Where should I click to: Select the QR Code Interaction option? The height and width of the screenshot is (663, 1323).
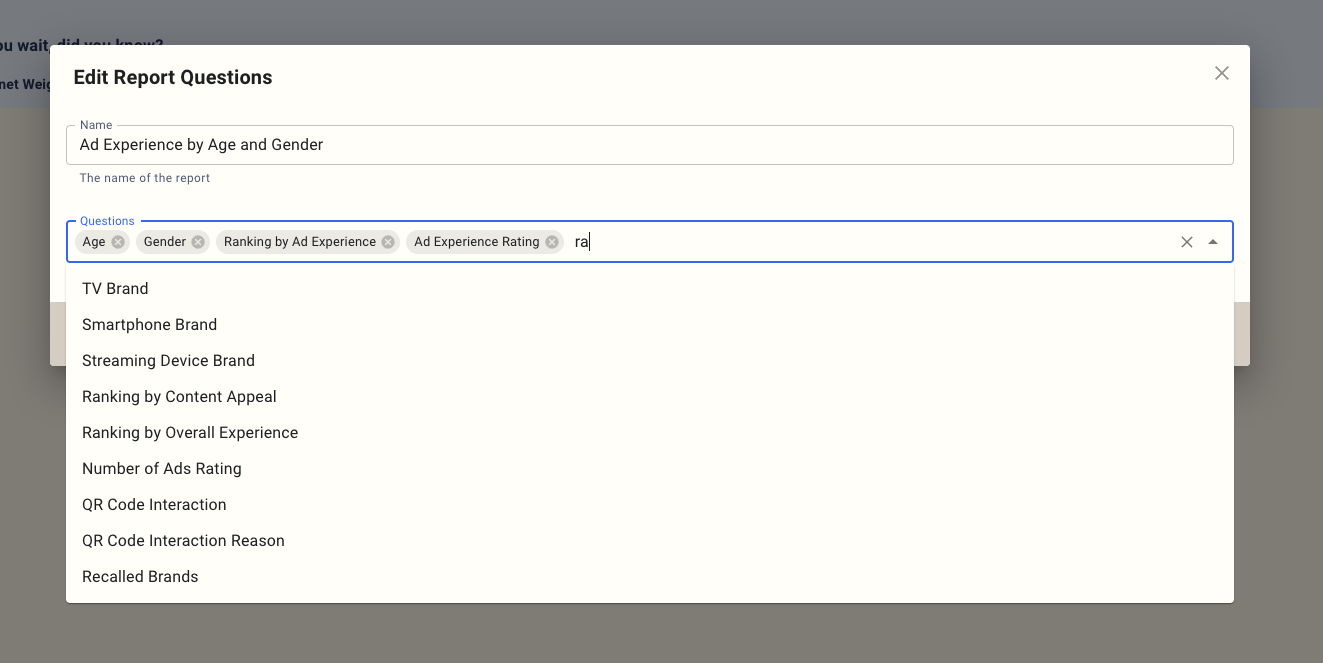coord(154,505)
